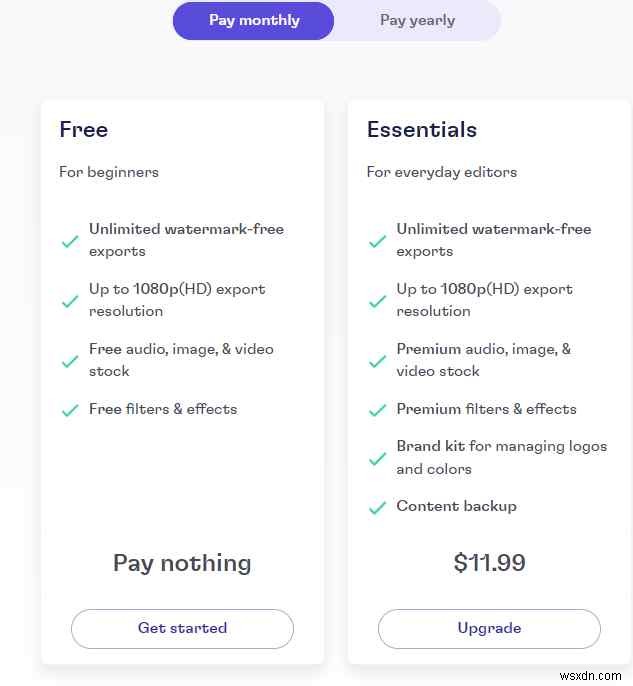Image resolution: width=633 pixels, height=686 pixels.
Task: Click checkmark beside Essentials 1080p export resolution
Action: [377, 301]
